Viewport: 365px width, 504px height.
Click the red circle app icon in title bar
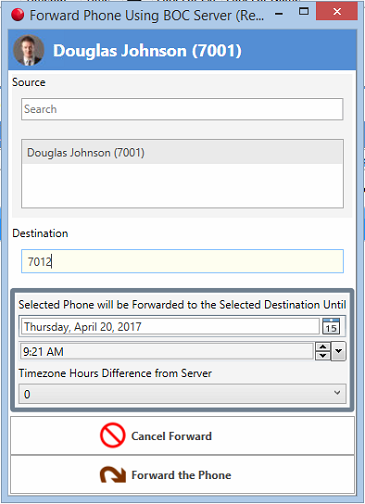click(x=18, y=15)
